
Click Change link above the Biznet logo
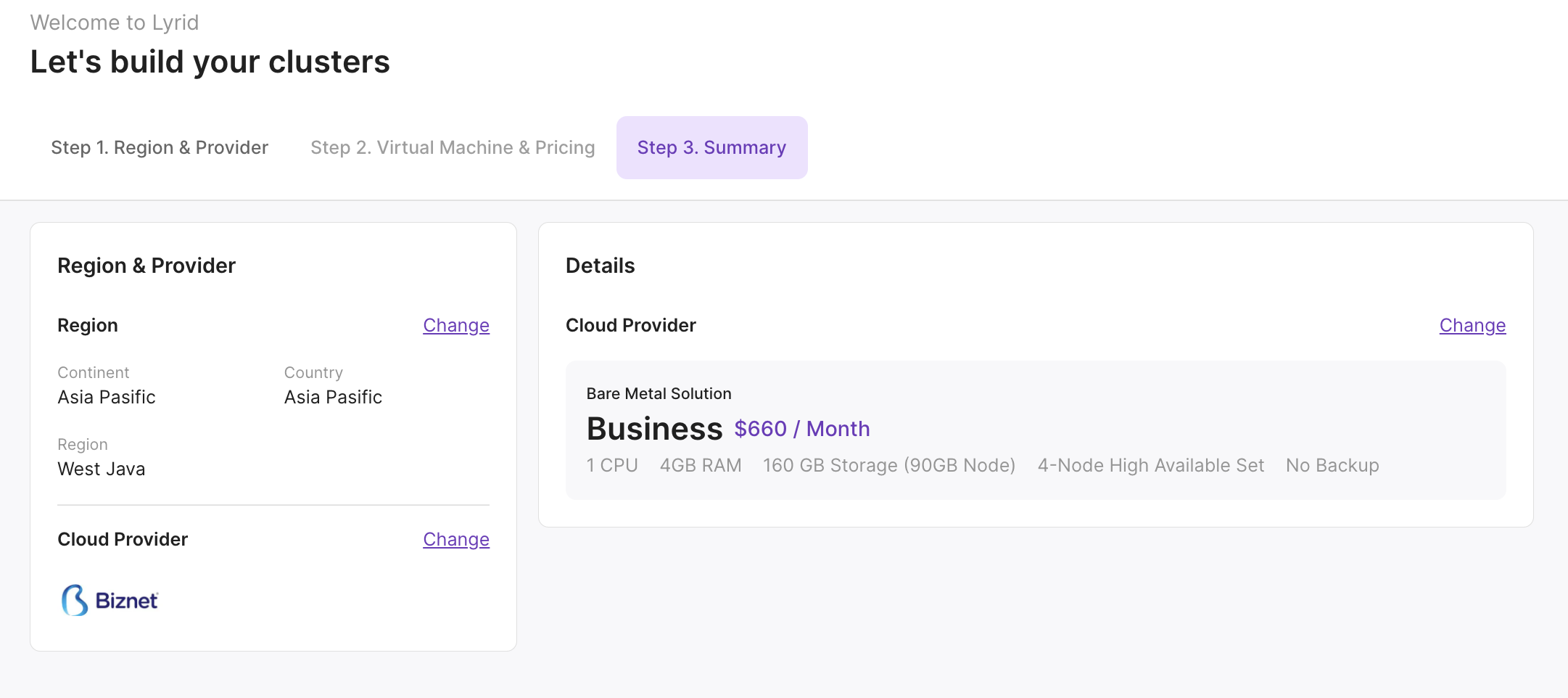click(455, 539)
